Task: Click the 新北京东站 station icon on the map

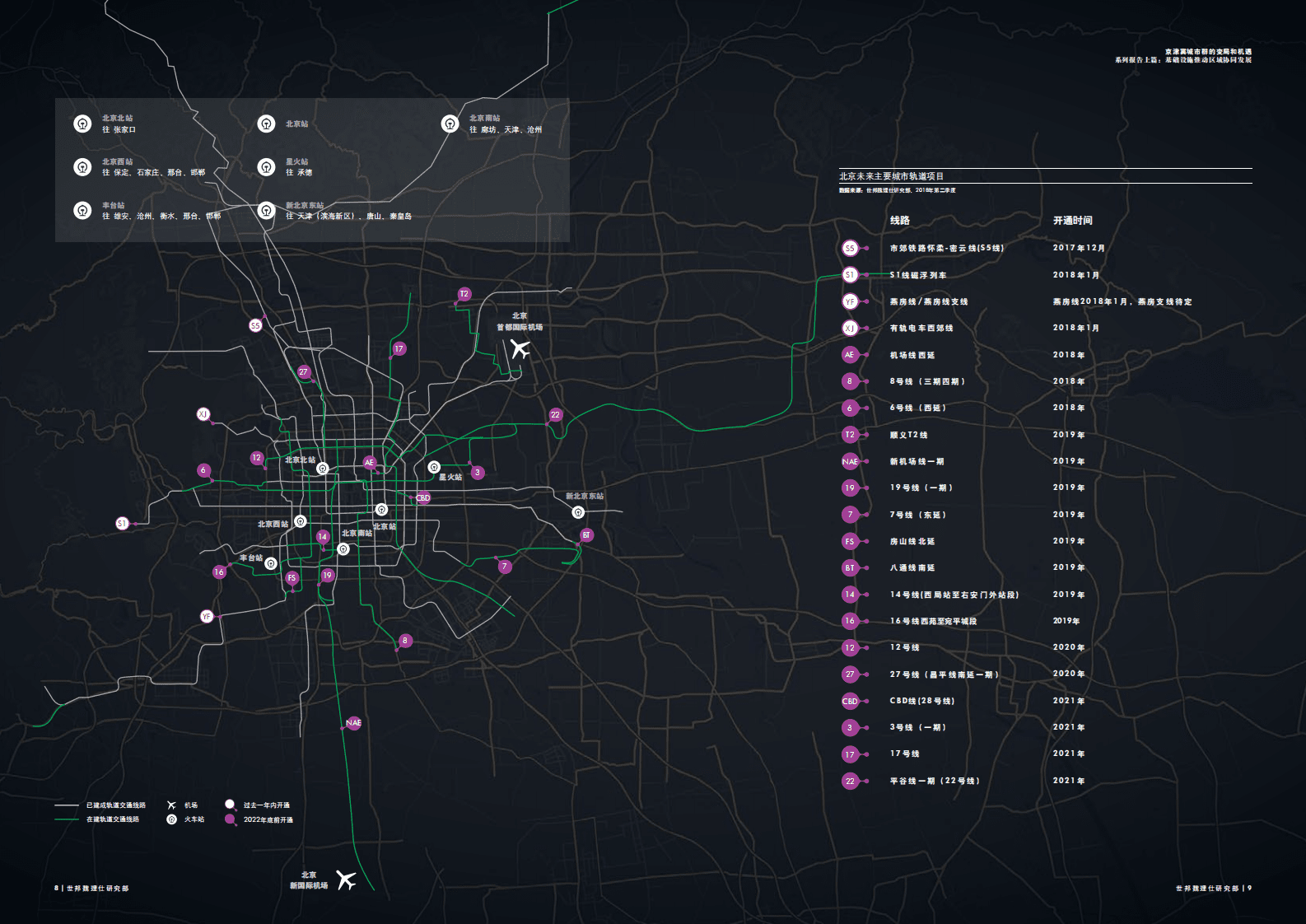Action: click(x=578, y=512)
